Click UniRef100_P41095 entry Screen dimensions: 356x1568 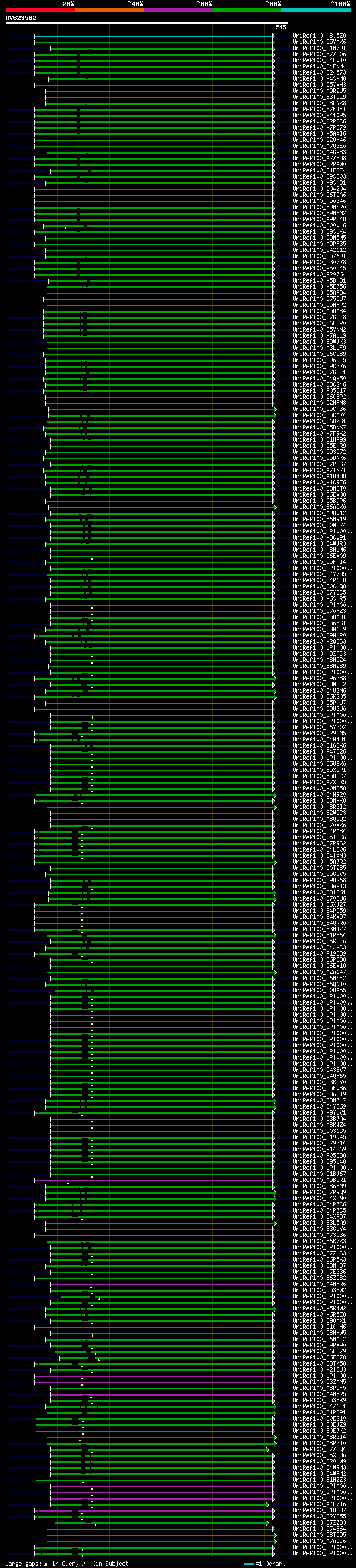[319, 116]
